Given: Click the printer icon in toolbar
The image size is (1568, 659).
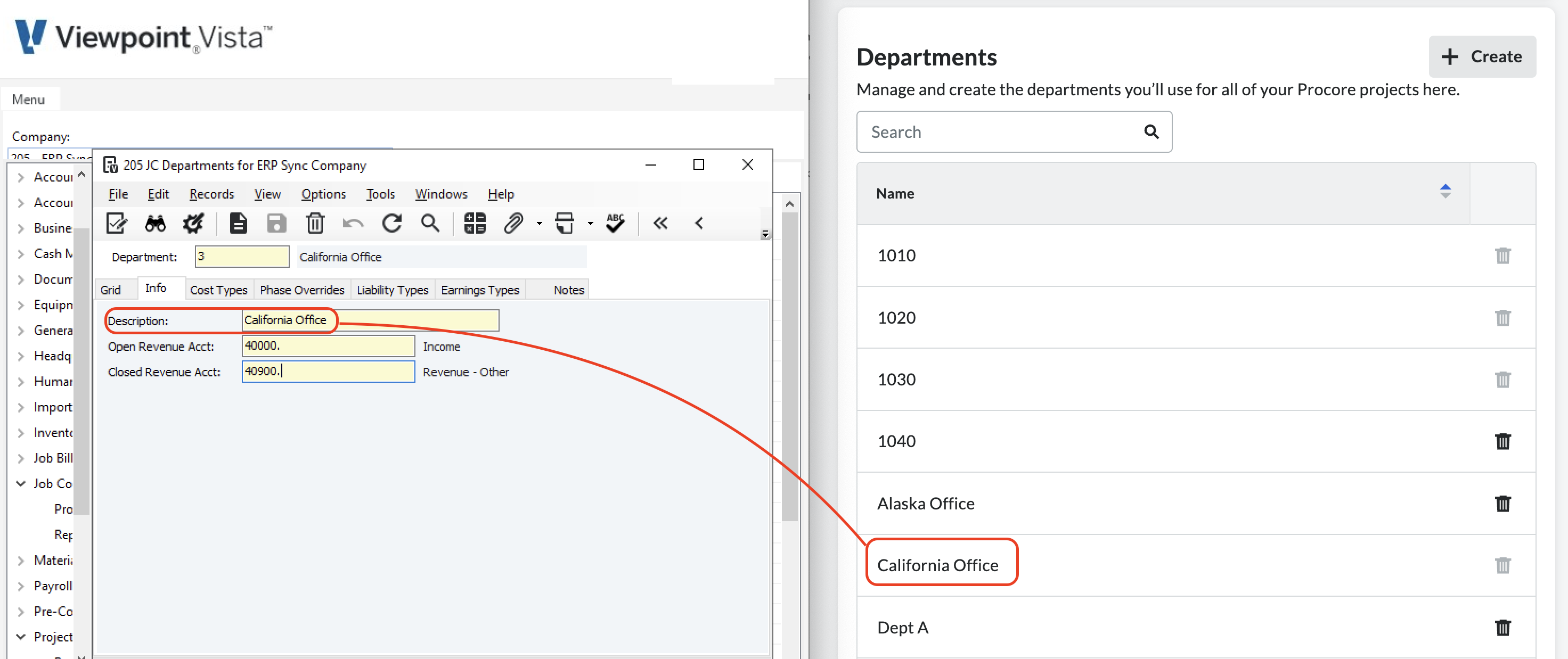Looking at the screenshot, I should 565,224.
